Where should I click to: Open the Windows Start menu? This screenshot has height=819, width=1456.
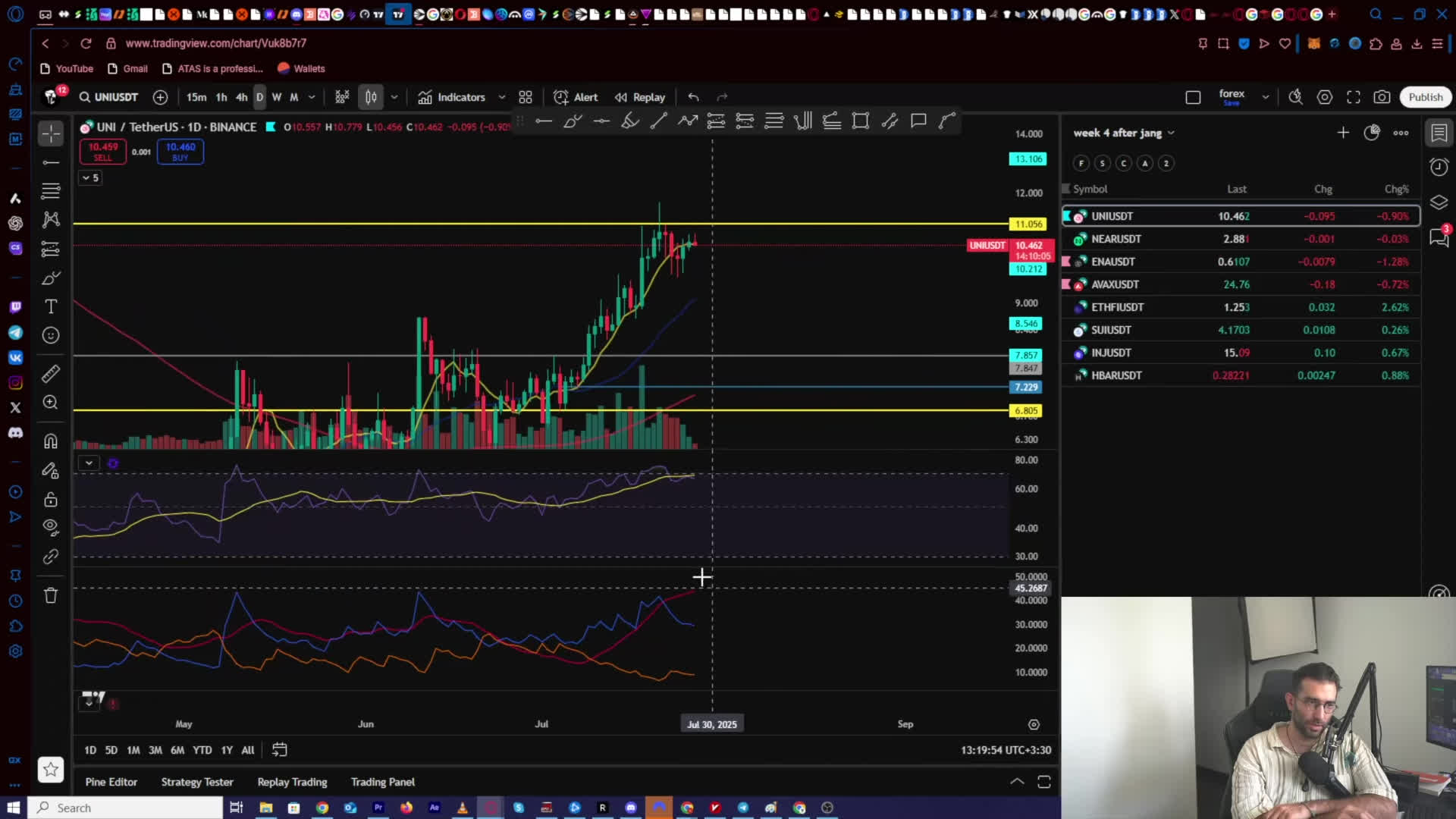tap(13, 808)
